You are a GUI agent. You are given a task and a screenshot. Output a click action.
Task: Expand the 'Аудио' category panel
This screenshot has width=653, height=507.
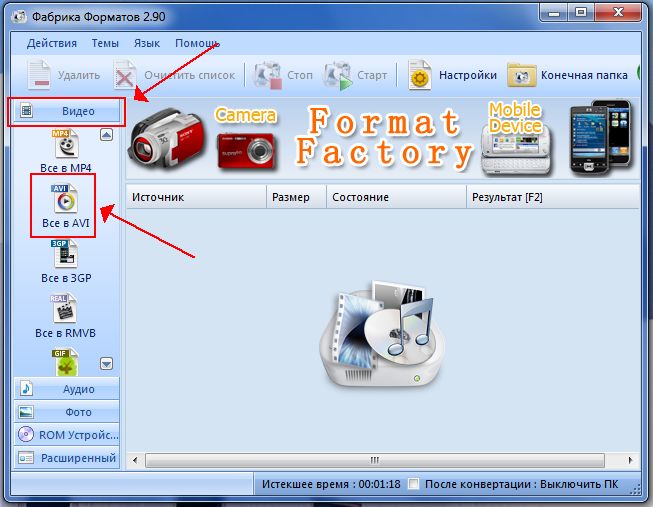coord(67,388)
